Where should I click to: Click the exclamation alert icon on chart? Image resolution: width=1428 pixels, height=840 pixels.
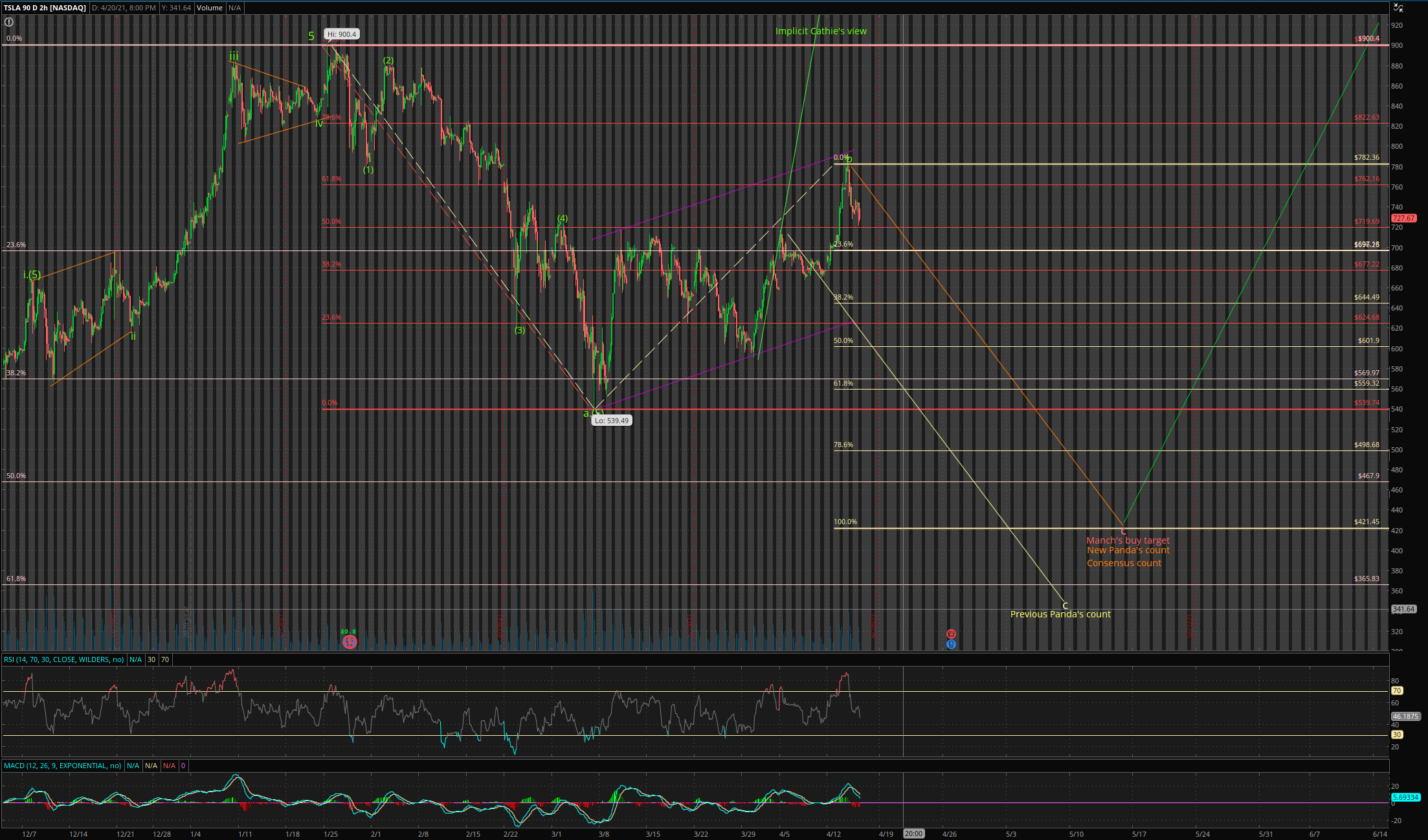pos(9,22)
